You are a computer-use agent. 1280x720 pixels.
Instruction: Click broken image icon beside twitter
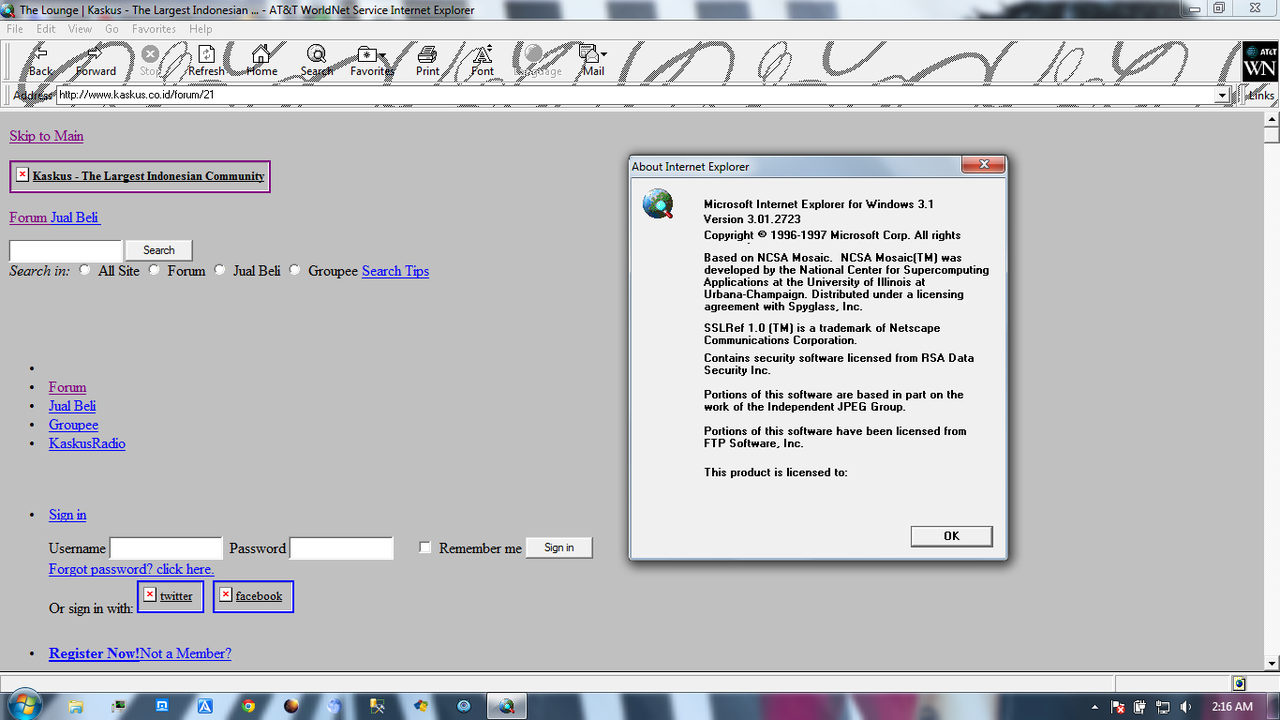click(150, 594)
